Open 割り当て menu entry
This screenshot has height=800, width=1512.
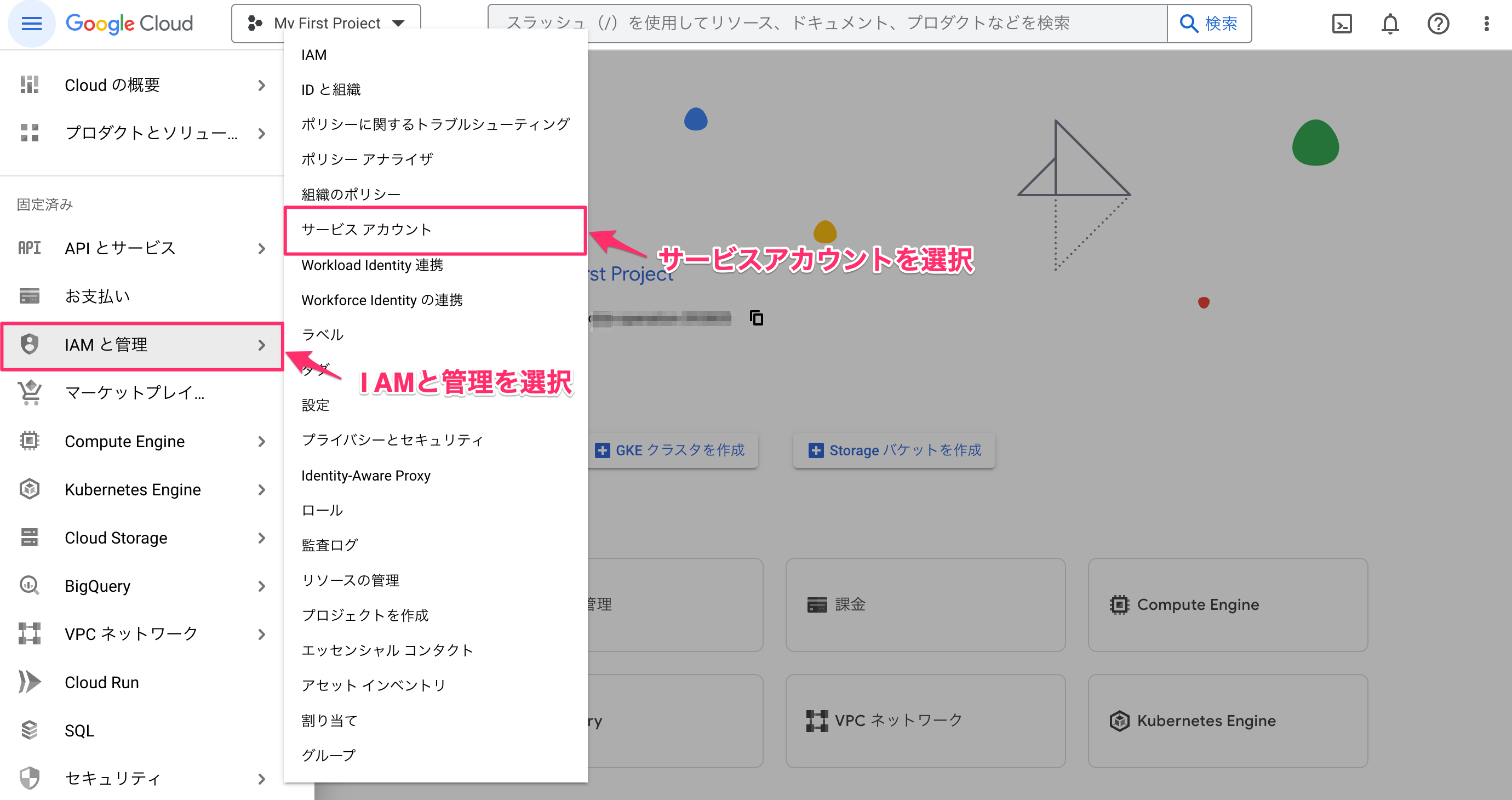pos(435,720)
